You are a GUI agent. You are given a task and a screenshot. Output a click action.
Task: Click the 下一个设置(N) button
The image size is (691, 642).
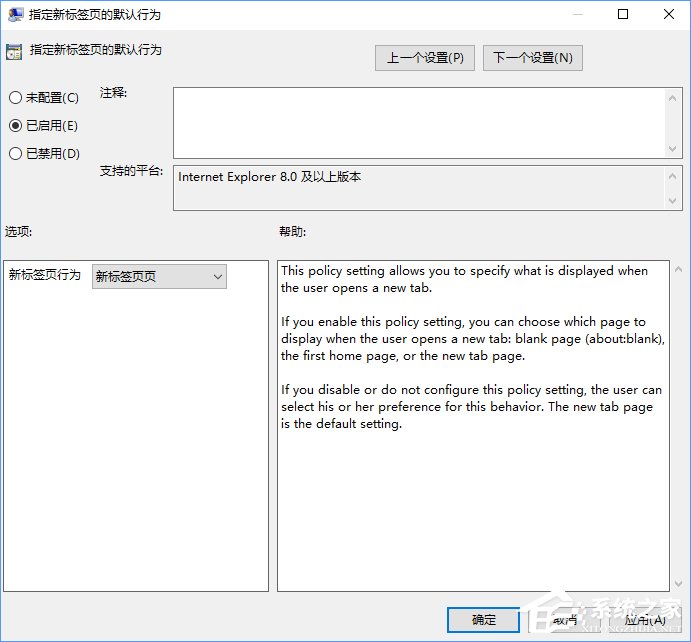coord(532,58)
